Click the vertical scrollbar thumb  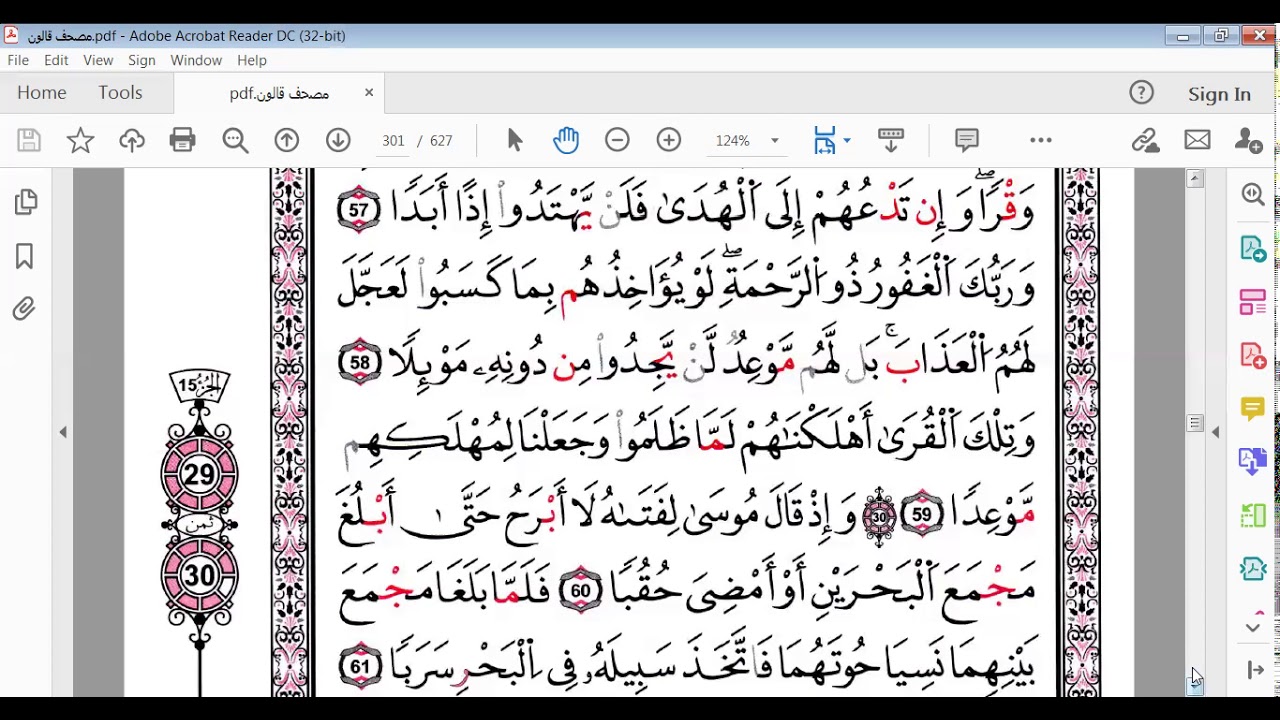tap(1195, 424)
